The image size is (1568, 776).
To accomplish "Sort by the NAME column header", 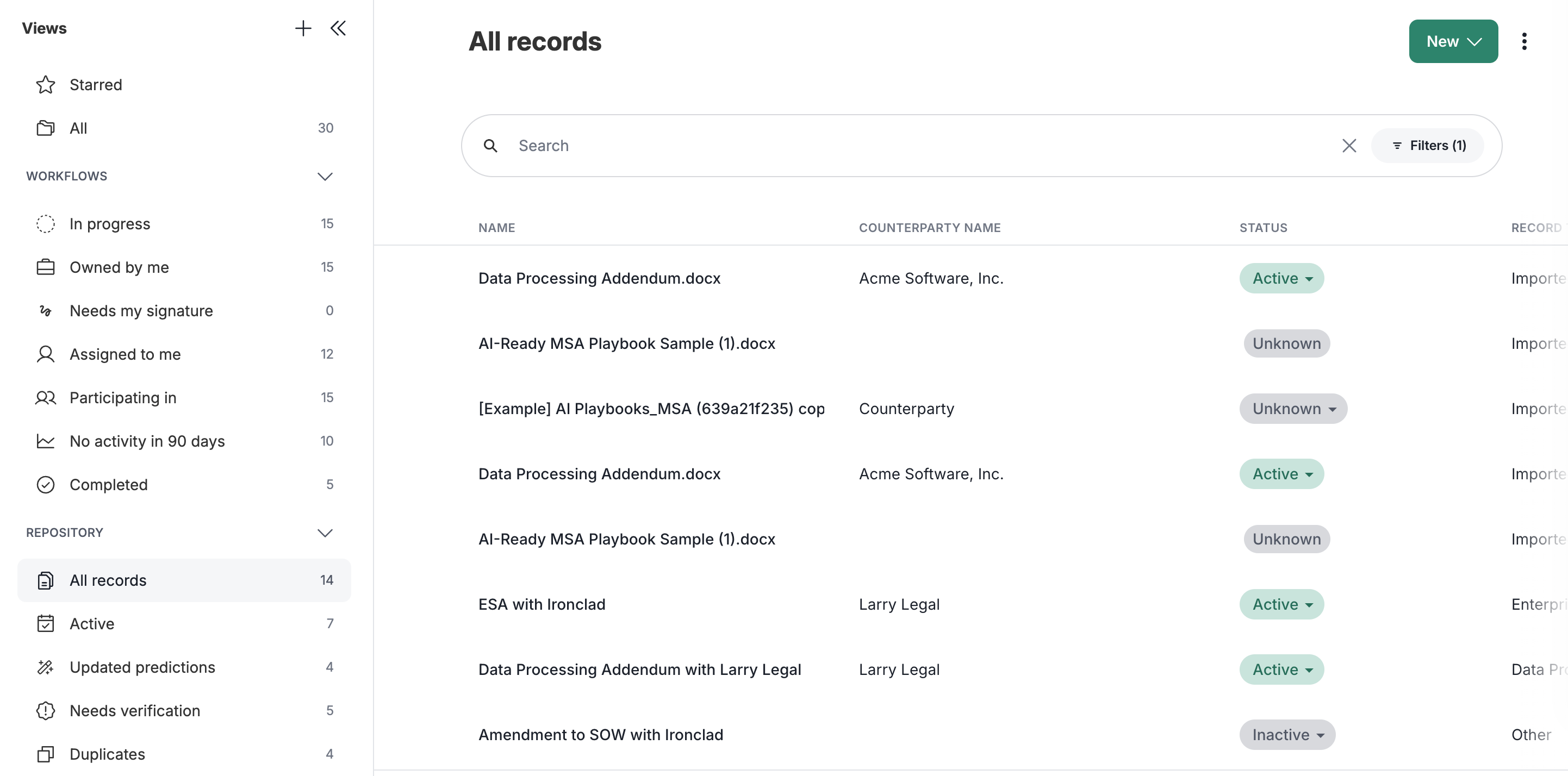I will (497, 228).
